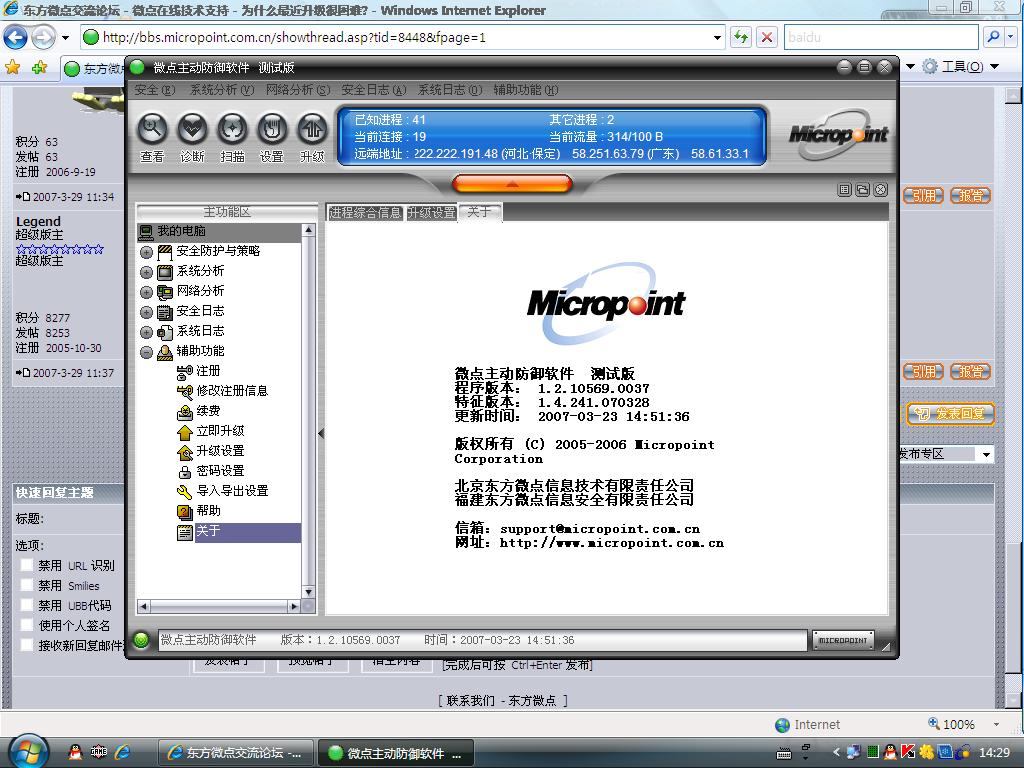This screenshot has width=1024, height=768.
Task: Click the 网络分析 computers icon
Action: coord(165,292)
